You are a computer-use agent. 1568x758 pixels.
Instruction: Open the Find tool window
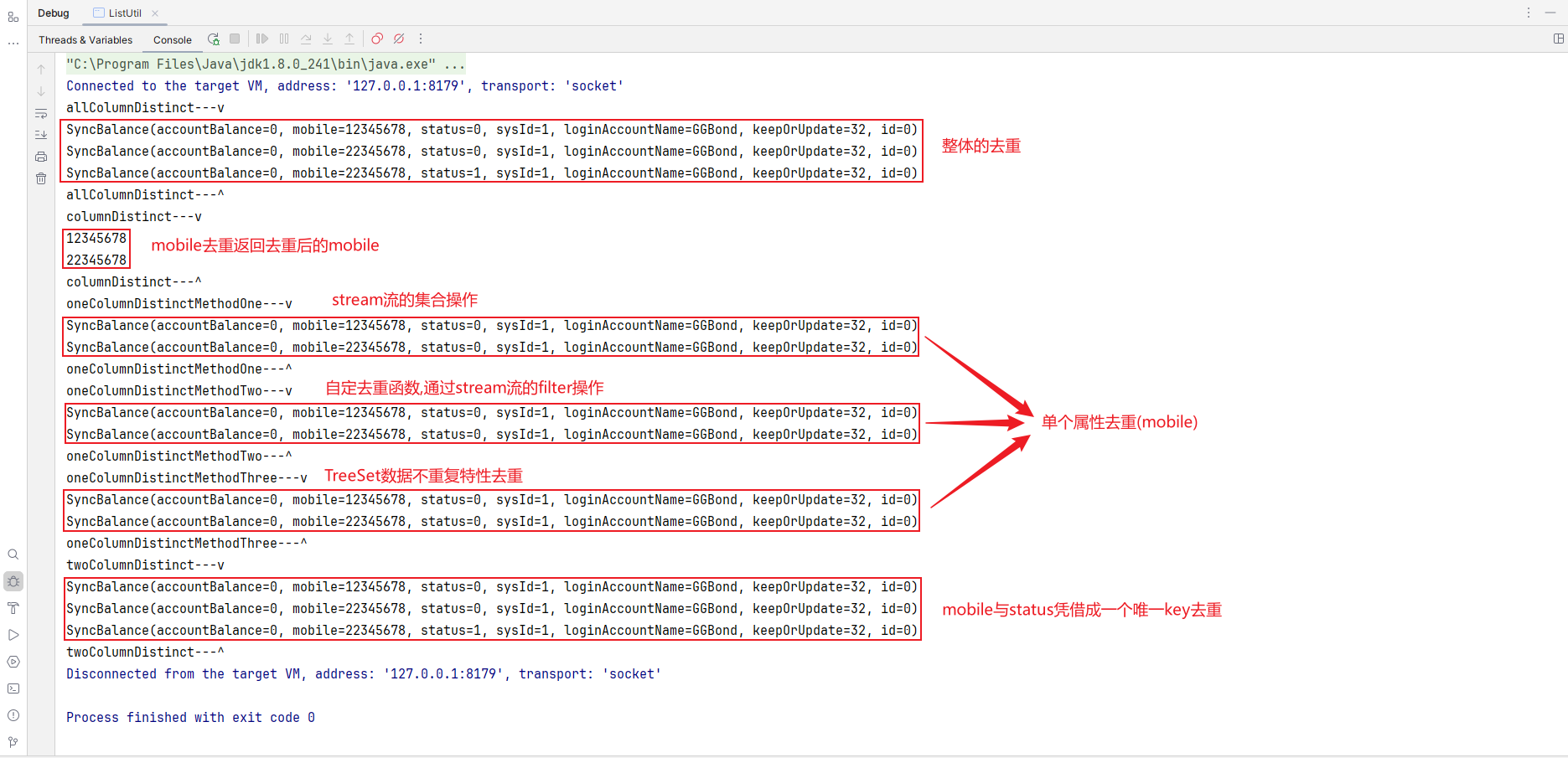[x=13, y=554]
